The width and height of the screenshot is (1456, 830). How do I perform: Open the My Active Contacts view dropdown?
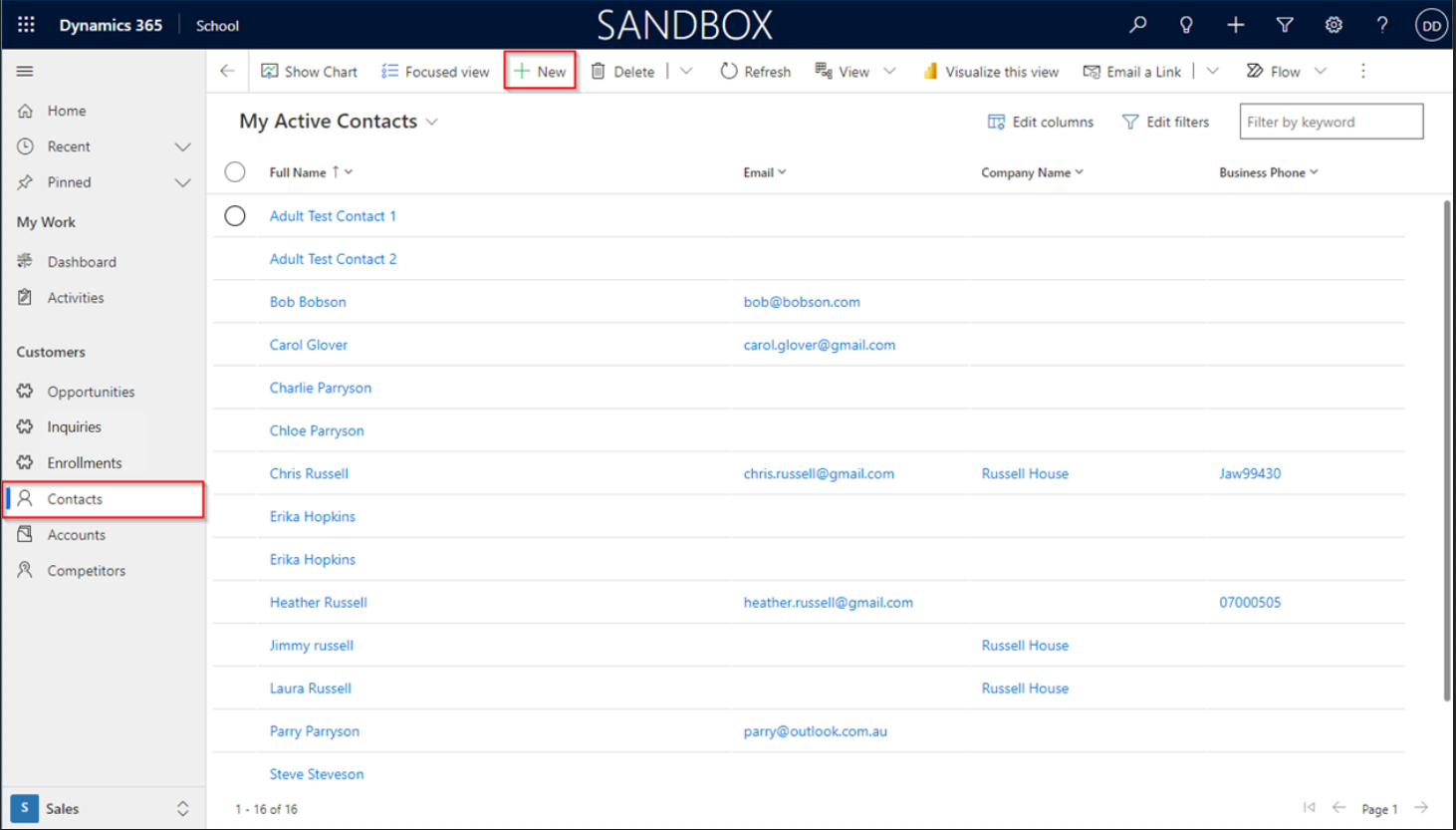click(432, 122)
